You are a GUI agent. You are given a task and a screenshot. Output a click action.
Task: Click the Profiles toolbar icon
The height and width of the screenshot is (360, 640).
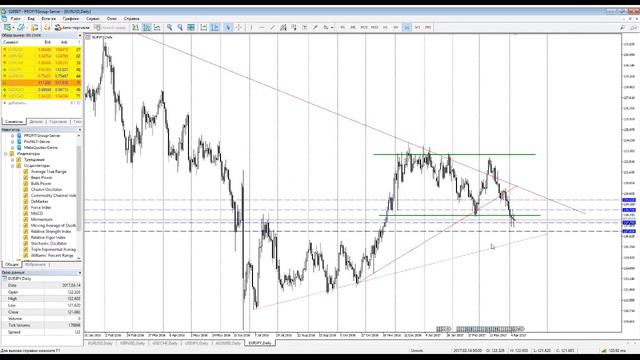click(x=21, y=27)
